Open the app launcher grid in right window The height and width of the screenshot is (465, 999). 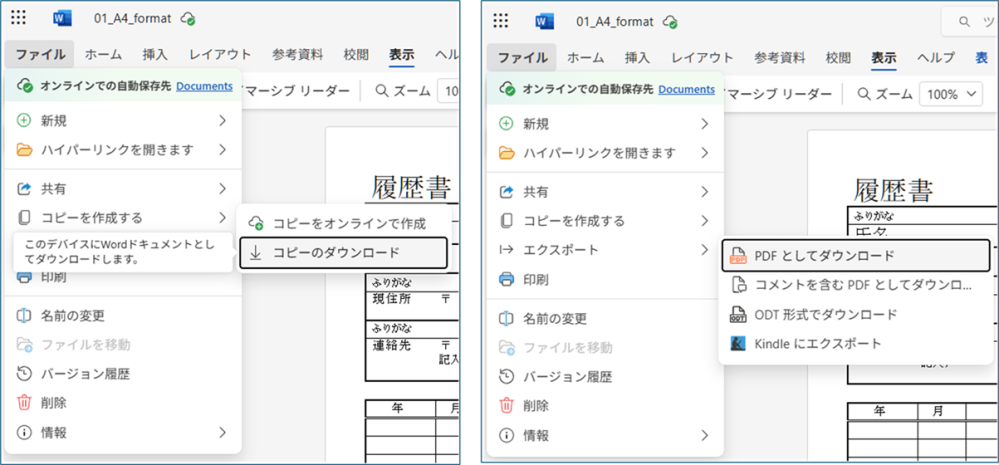click(501, 21)
